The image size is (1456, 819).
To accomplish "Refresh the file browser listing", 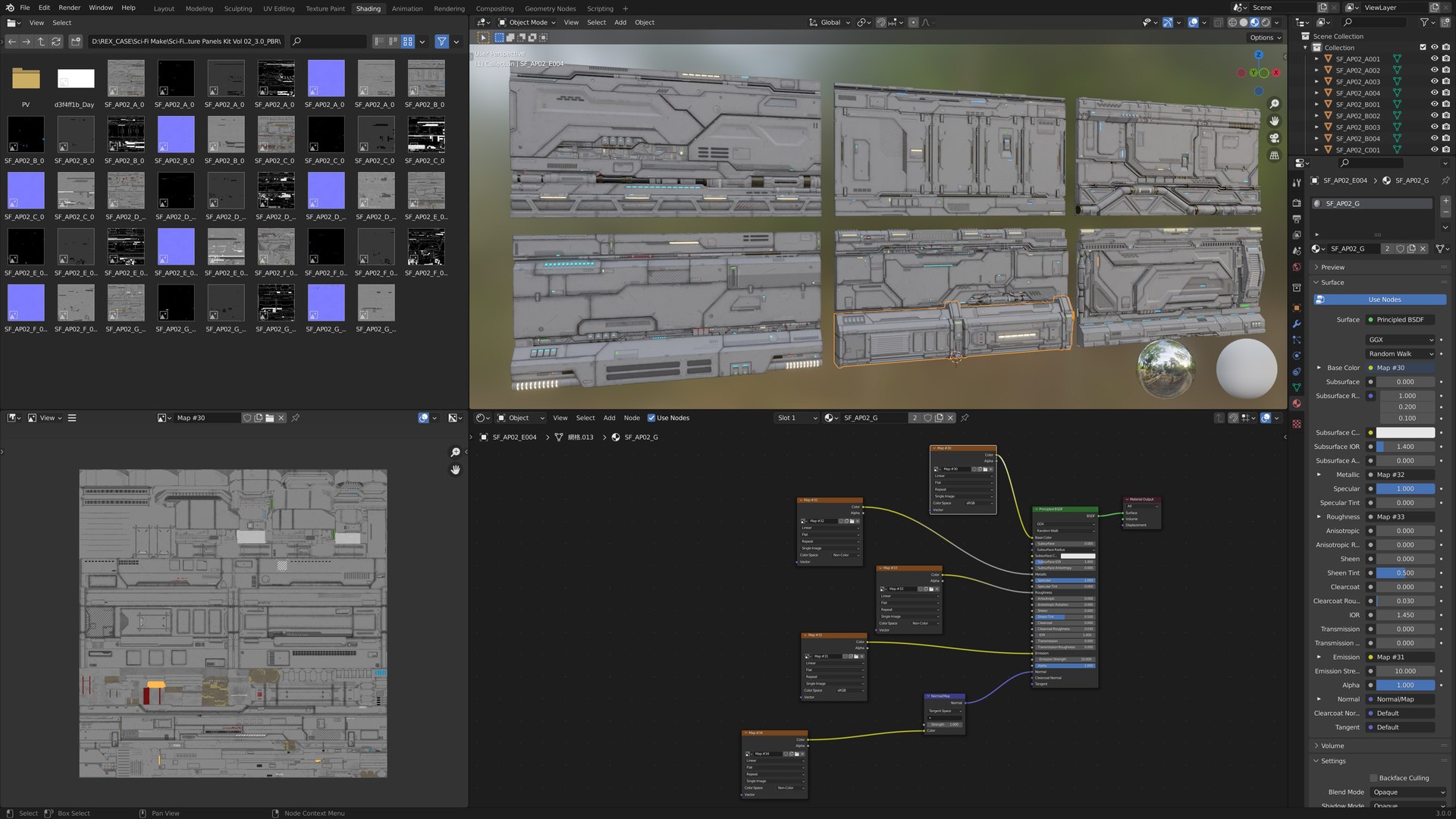I will tap(56, 42).
